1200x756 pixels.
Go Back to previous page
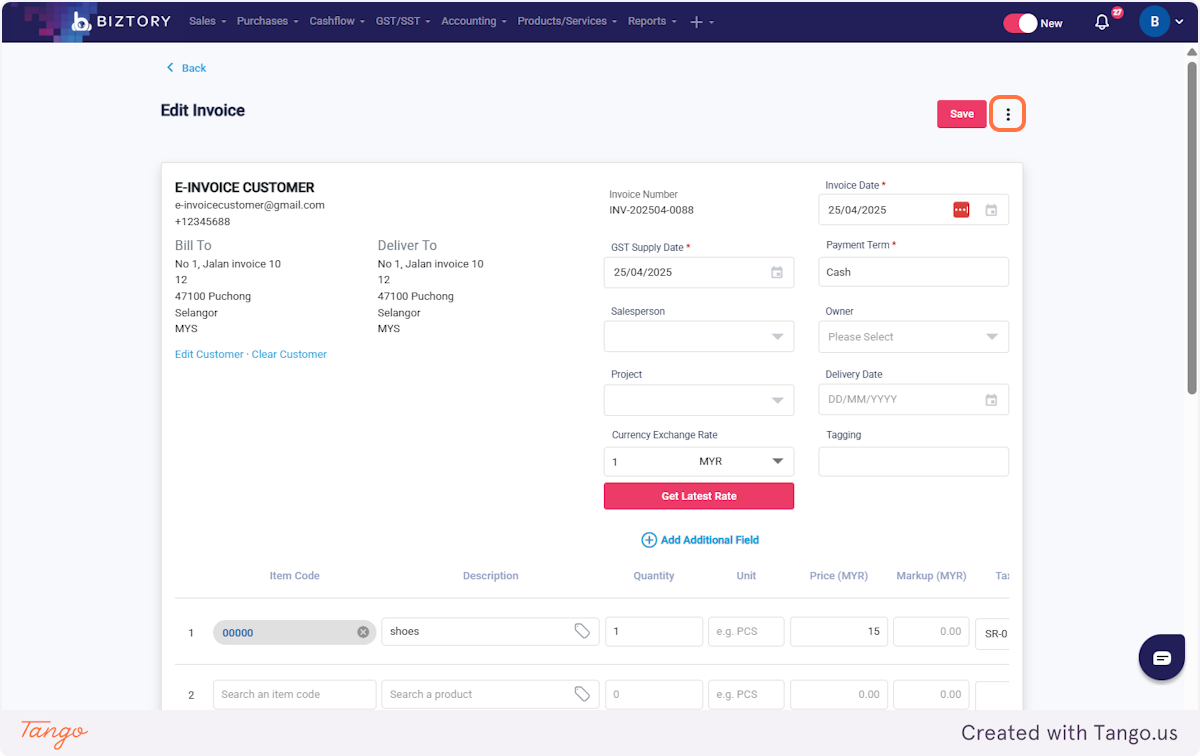coord(186,68)
